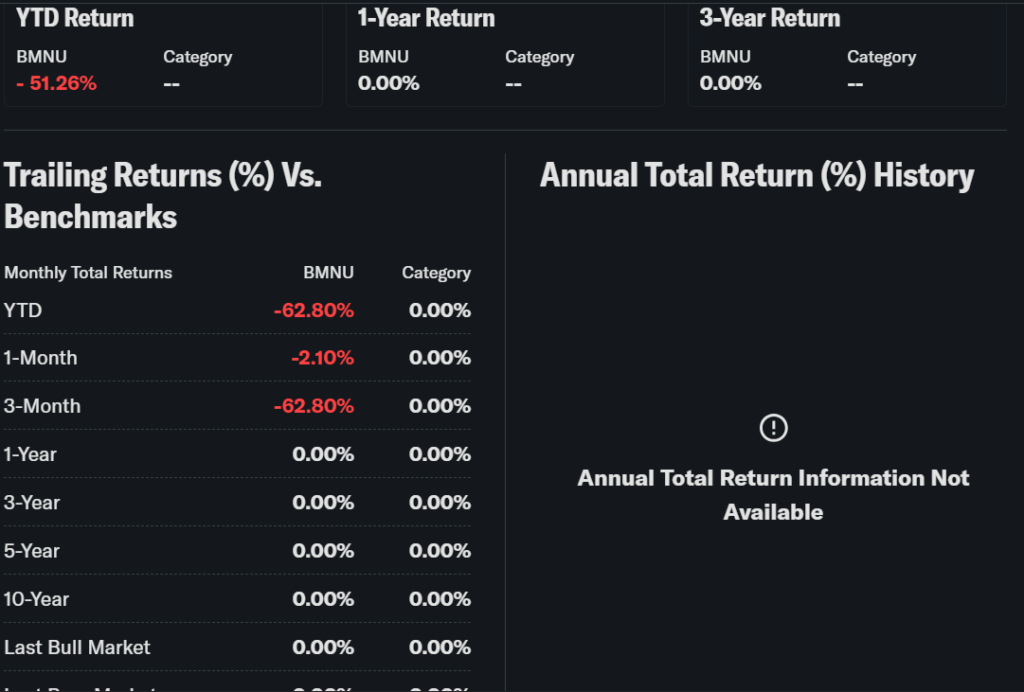
Task: Click the YTD Return card heading
Action: tap(75, 18)
